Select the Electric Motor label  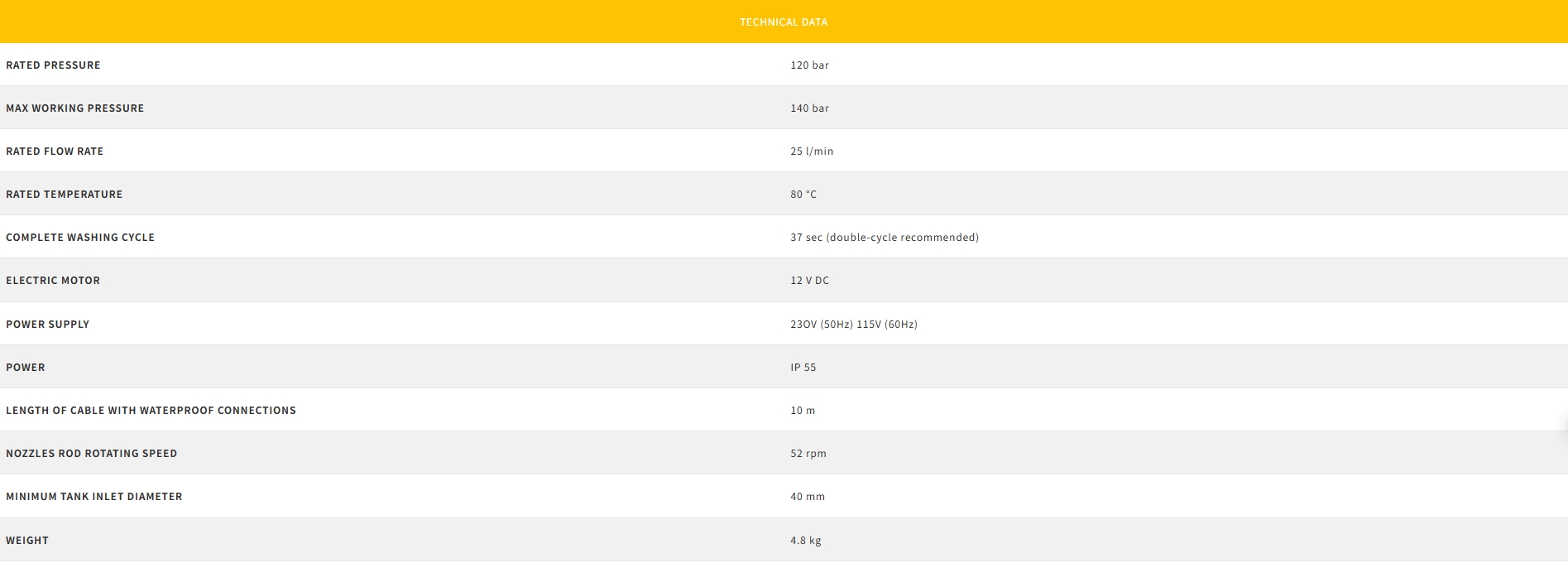click(53, 281)
